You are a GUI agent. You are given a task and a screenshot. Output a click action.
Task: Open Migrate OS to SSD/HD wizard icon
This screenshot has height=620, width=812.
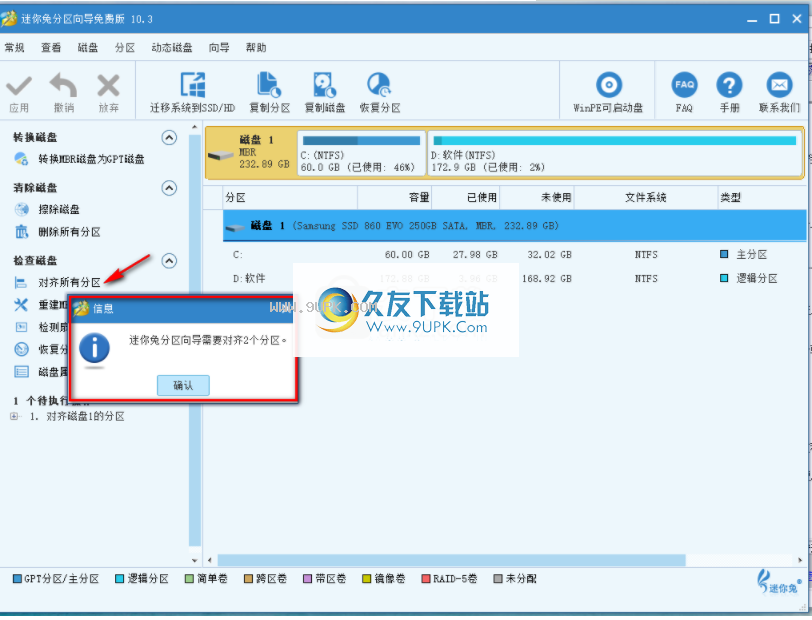click(x=193, y=85)
